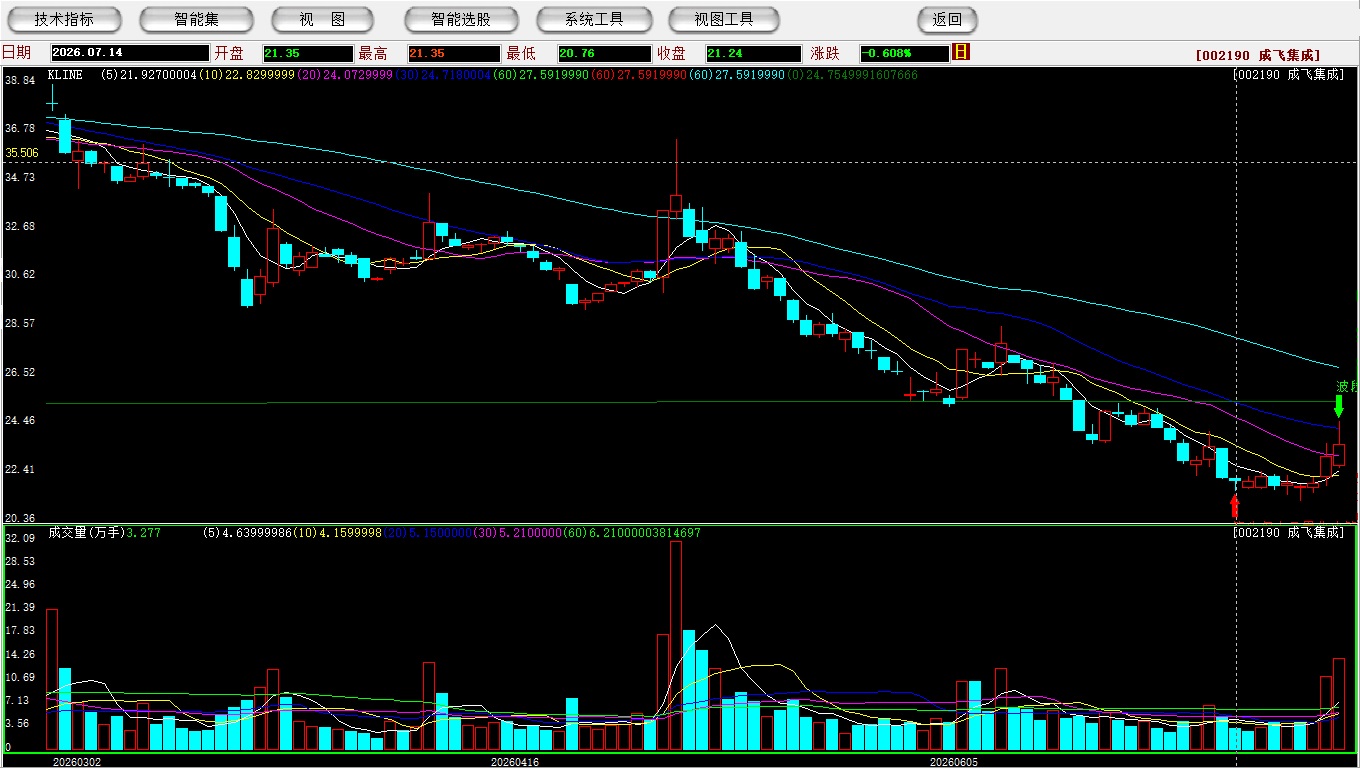
Task: Click the date label 20260605
Action: tap(953, 761)
